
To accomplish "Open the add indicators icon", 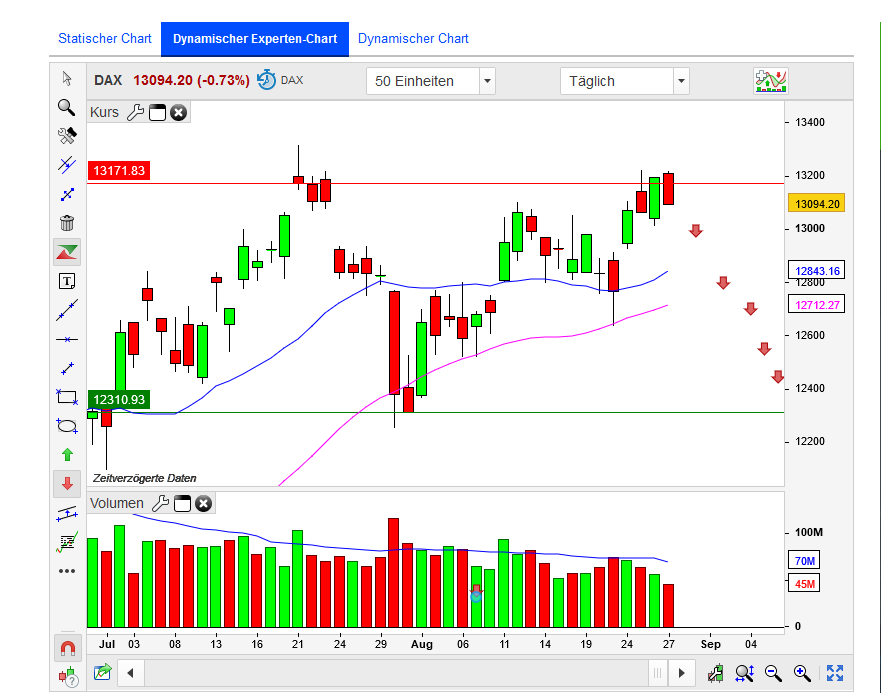I will [x=770, y=81].
